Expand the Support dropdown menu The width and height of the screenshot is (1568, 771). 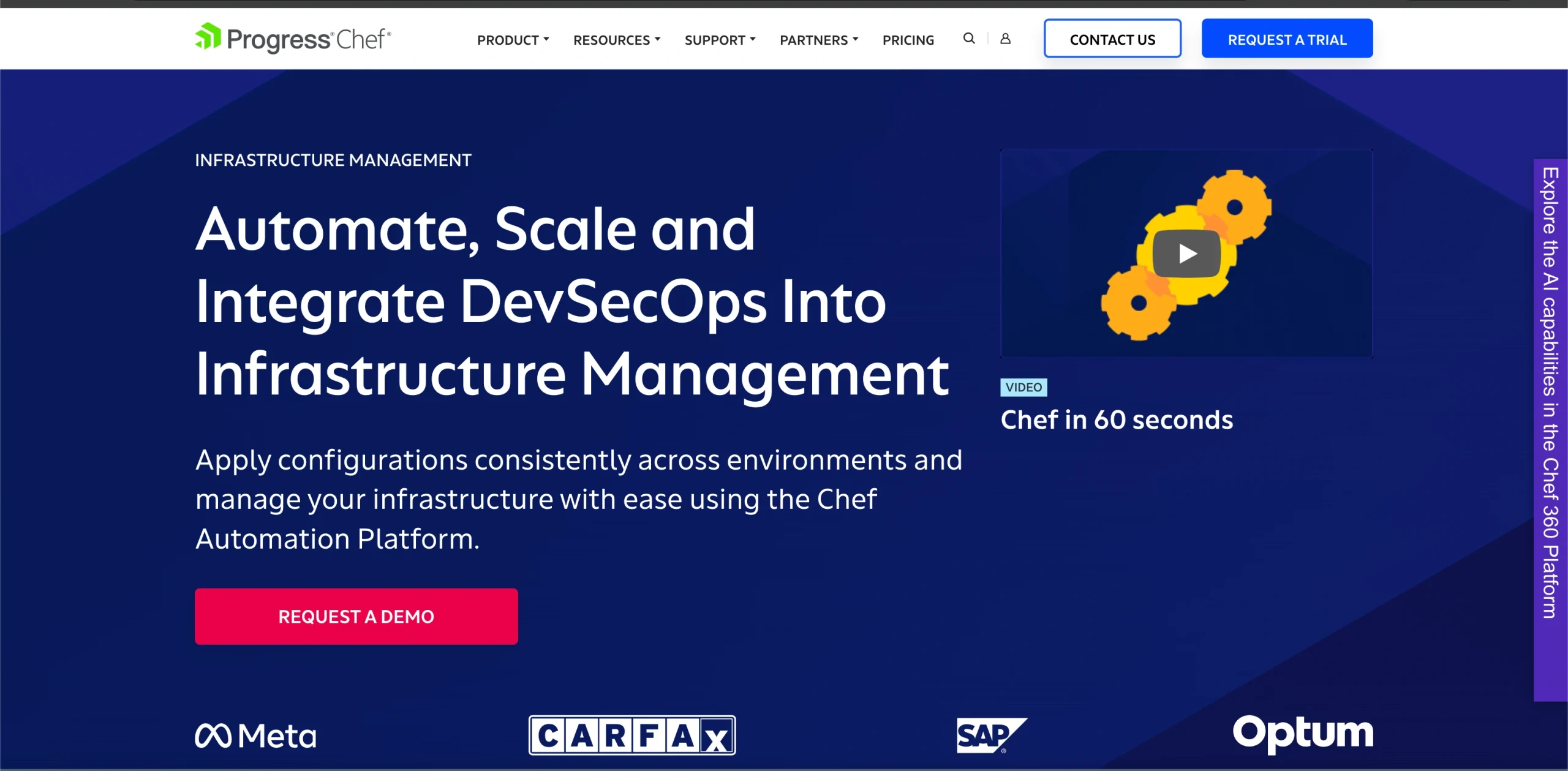720,40
